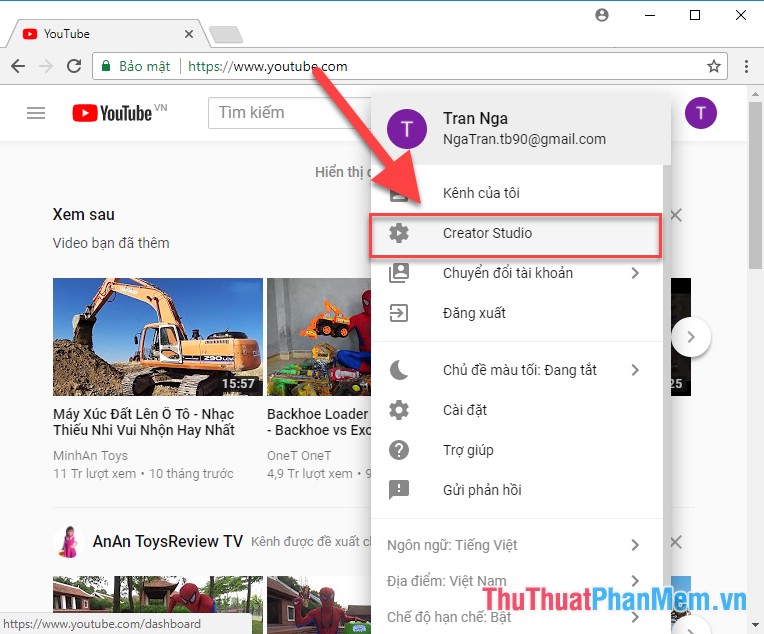Open Máy Xúc Đất Lên Ô Tô title
This screenshot has height=634, width=764.
click(x=144, y=422)
